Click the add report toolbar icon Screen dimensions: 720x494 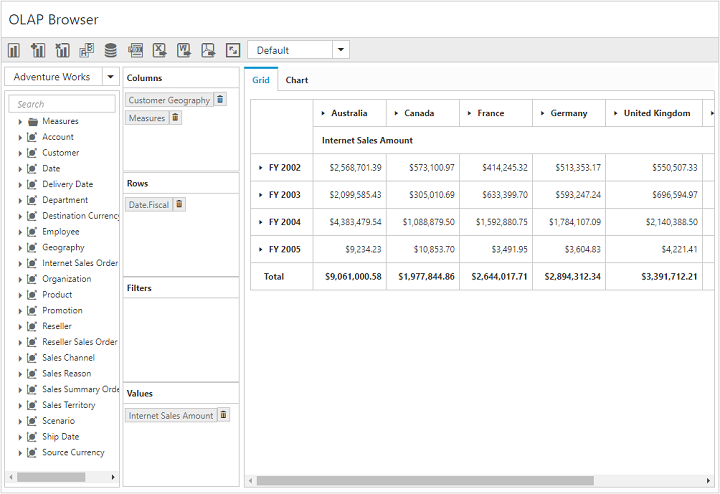[38, 50]
